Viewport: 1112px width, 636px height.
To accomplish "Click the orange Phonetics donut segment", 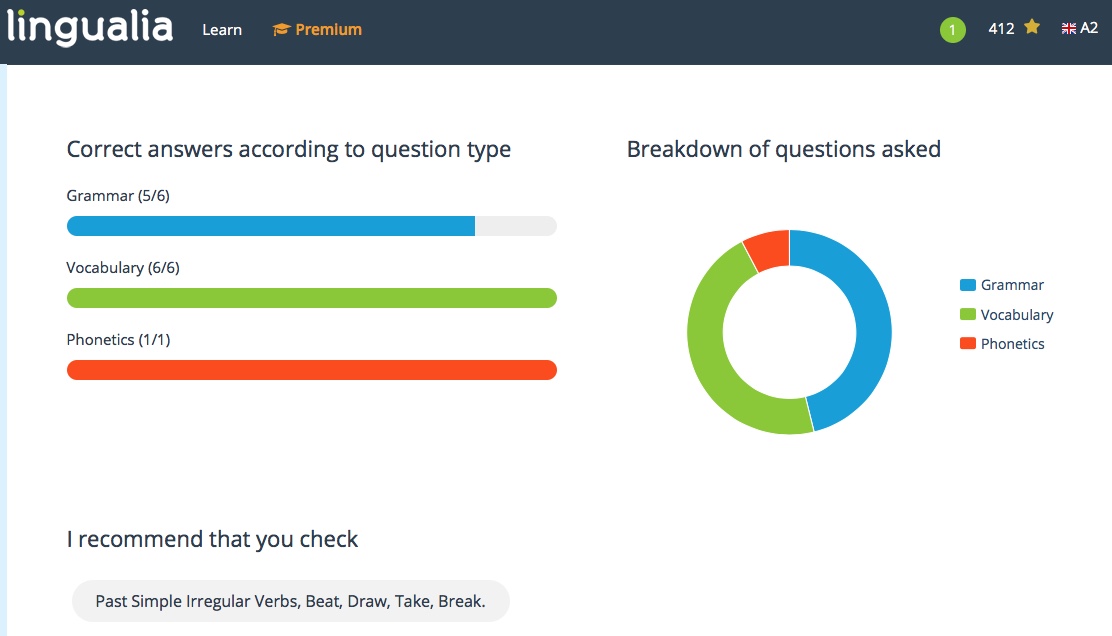I will pyautogui.click(x=768, y=250).
